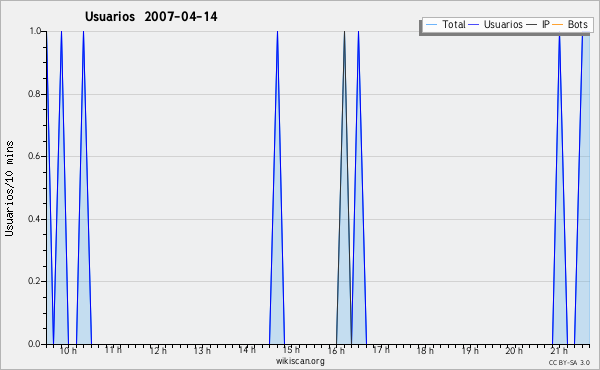Screen dimensions: 600x370
Task: Click the '10 h' x-axis label
Action: pyautogui.click(x=68, y=350)
